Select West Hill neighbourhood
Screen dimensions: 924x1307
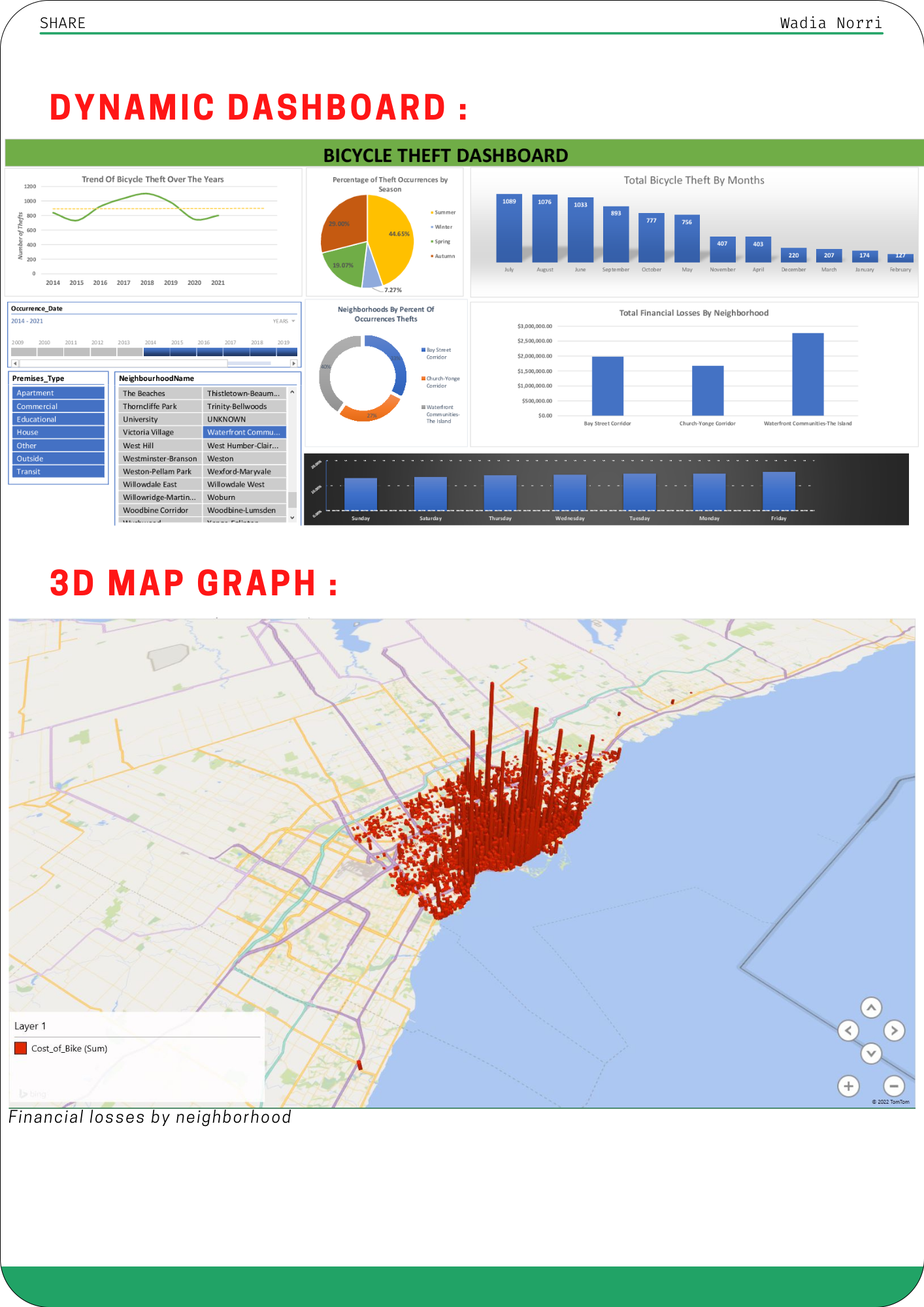pyautogui.click(x=160, y=445)
